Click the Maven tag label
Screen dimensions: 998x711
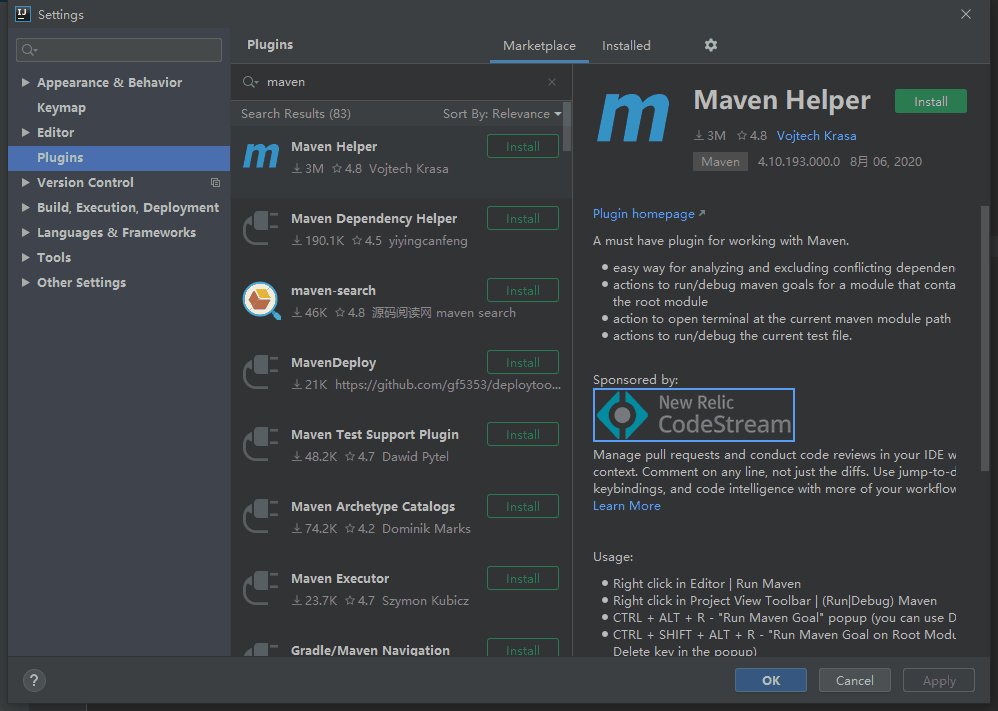tap(720, 162)
